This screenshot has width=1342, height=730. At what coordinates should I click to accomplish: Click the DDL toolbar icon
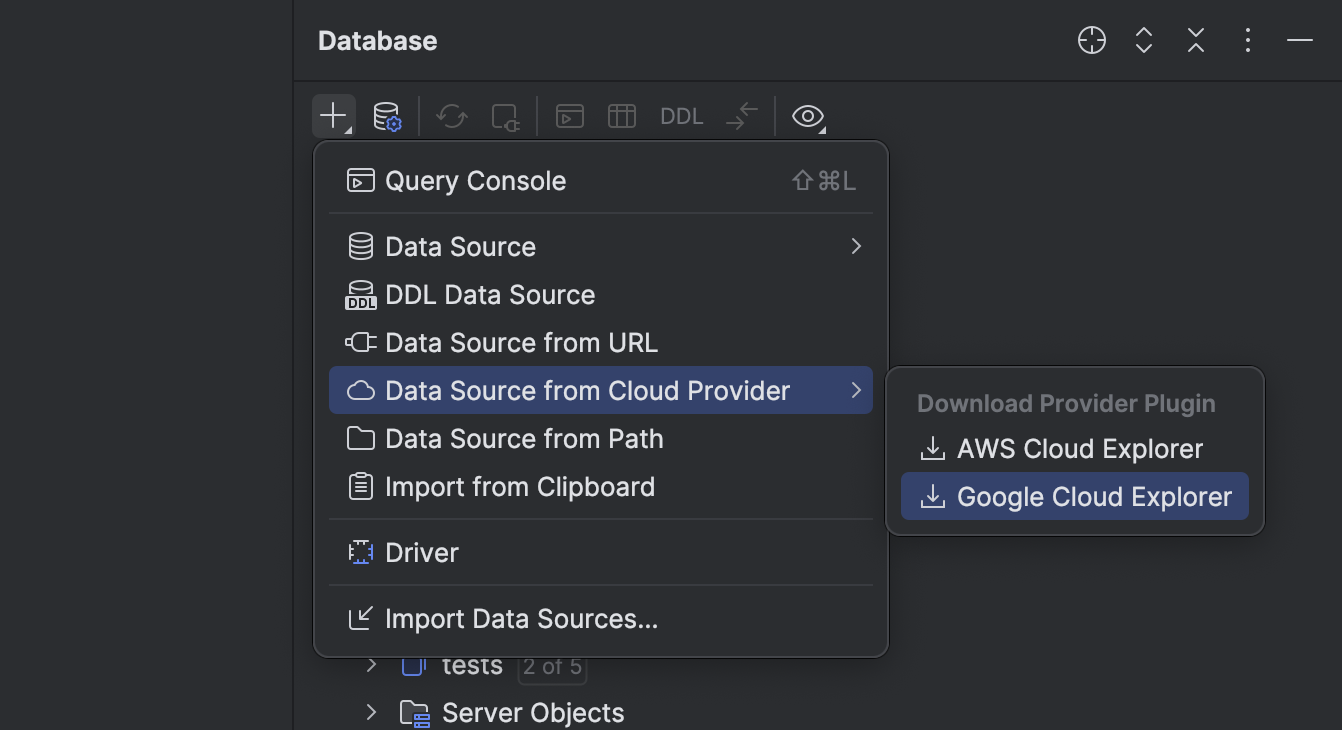[681, 115]
